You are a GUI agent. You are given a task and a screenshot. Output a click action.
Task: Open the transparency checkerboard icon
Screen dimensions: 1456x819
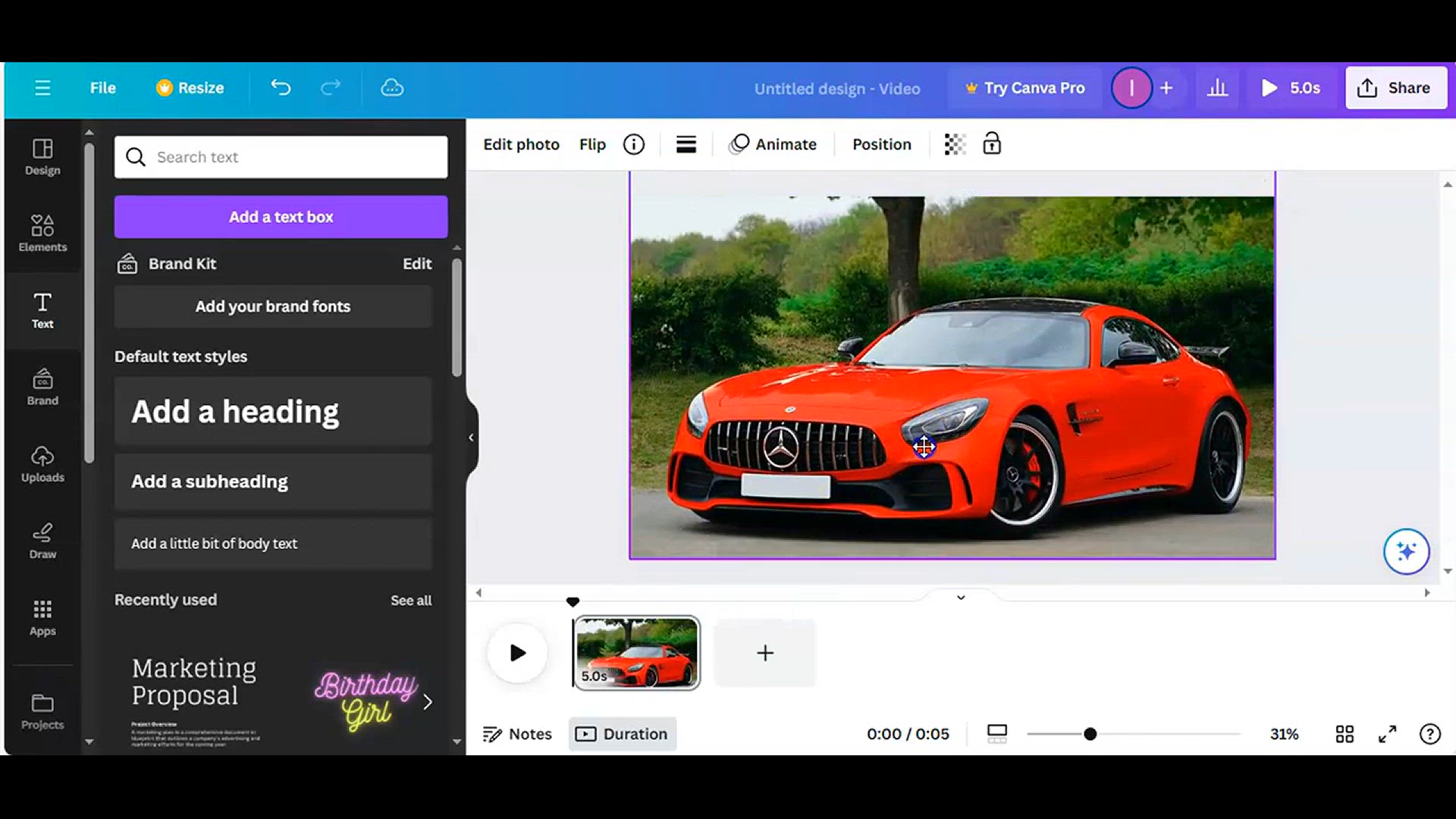pos(955,144)
